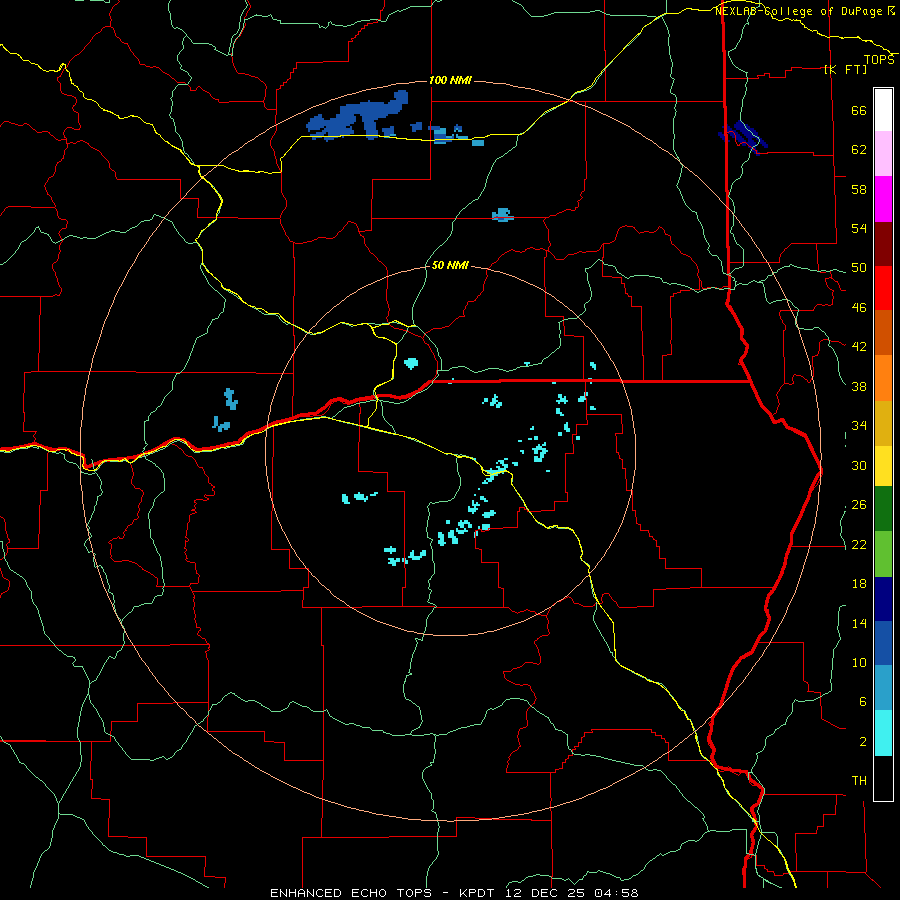Screen dimensions: 900x900
Task: Click the bright red legend swatch
Action: 883,288
